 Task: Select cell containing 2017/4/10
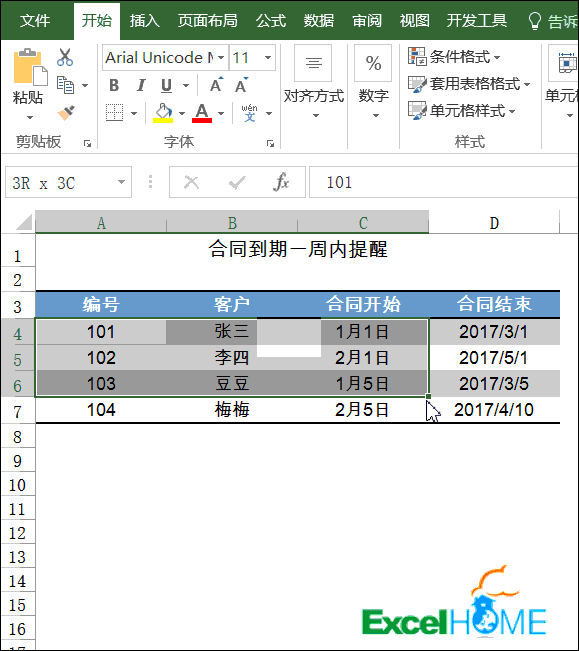494,410
